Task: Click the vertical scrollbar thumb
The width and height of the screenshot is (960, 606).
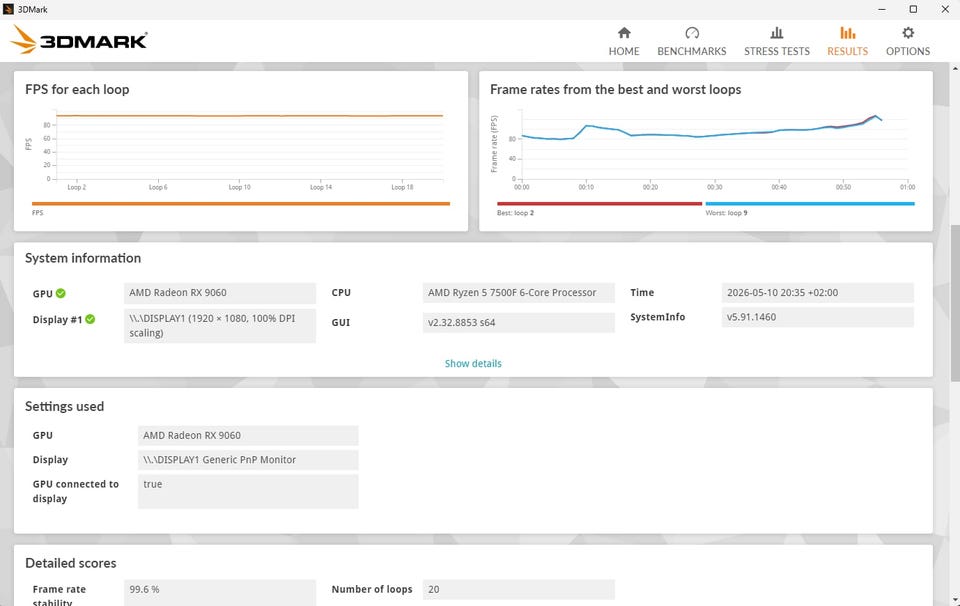Action: [x=955, y=303]
